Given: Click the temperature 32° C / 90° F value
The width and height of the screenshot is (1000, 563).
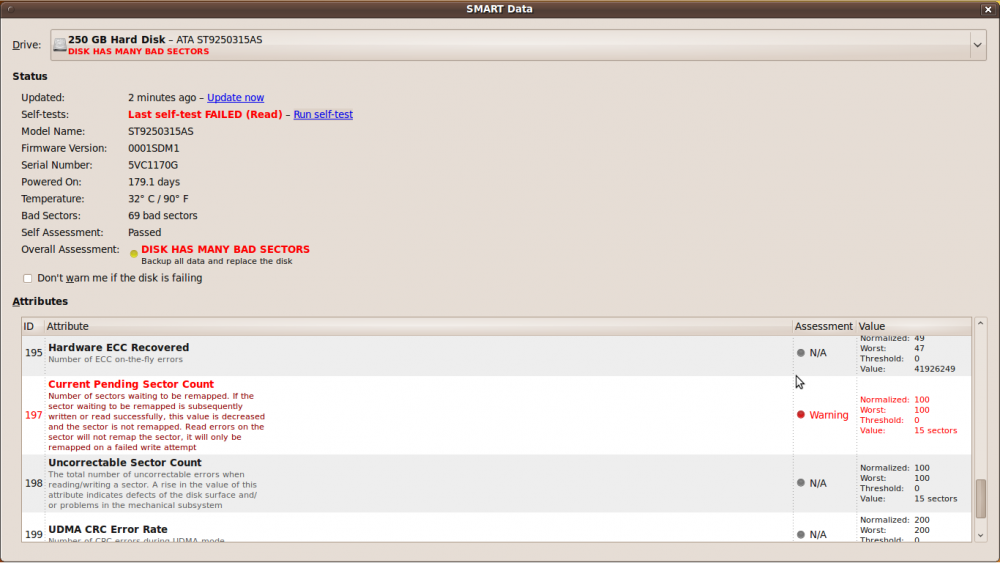Looking at the screenshot, I should click(158, 199).
